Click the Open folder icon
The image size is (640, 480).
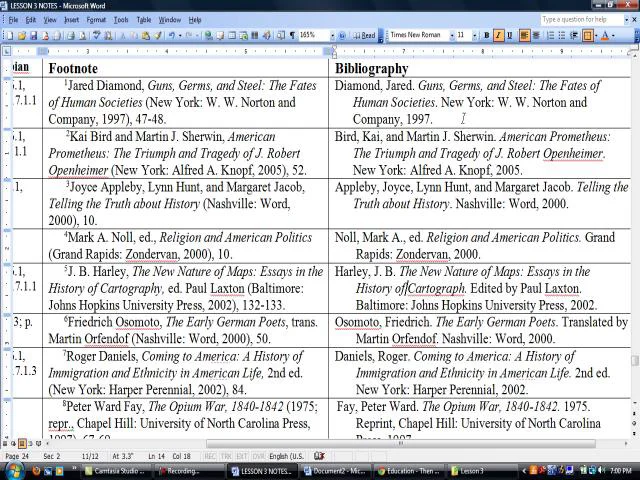22,36
